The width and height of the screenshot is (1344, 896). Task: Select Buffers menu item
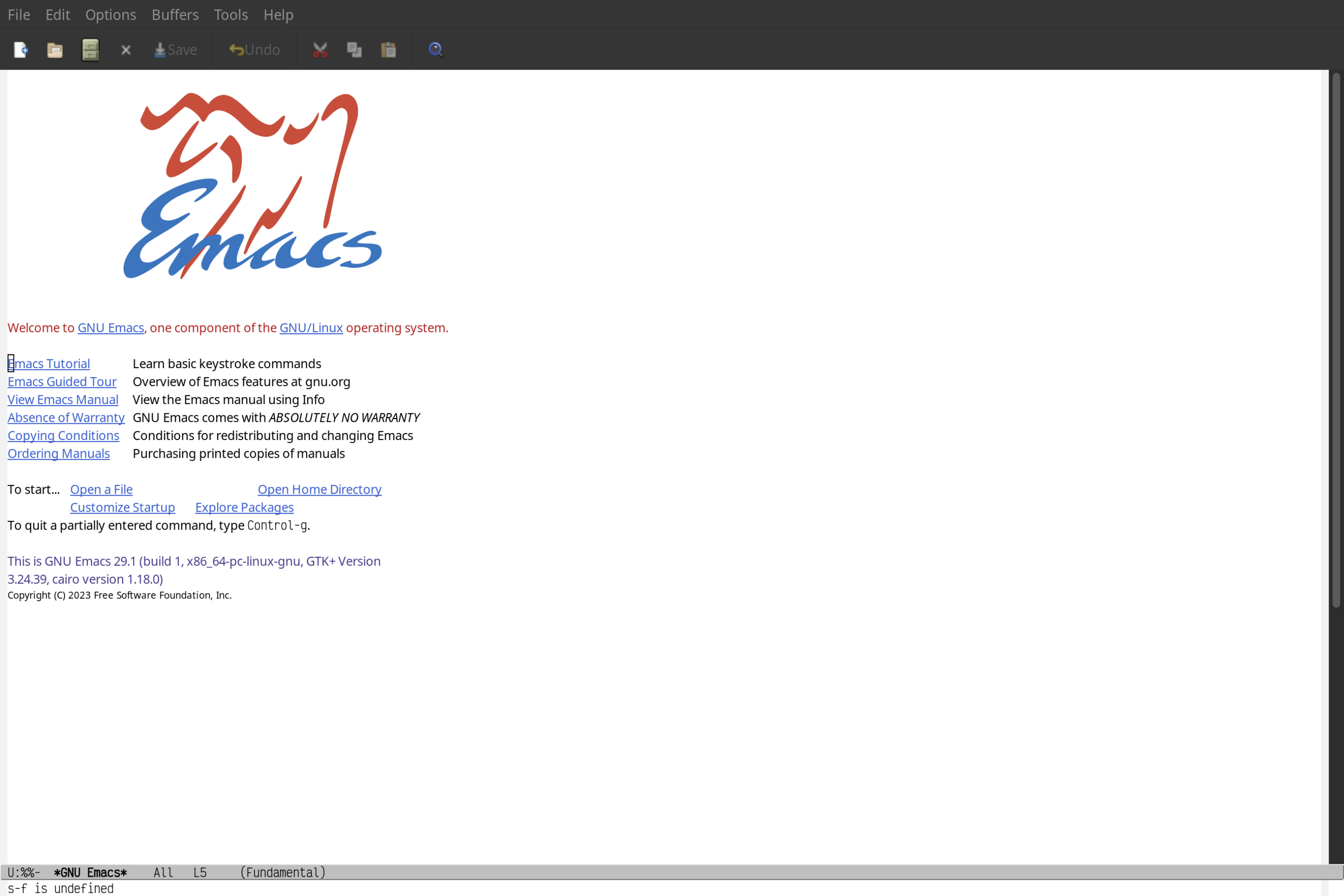point(174,14)
